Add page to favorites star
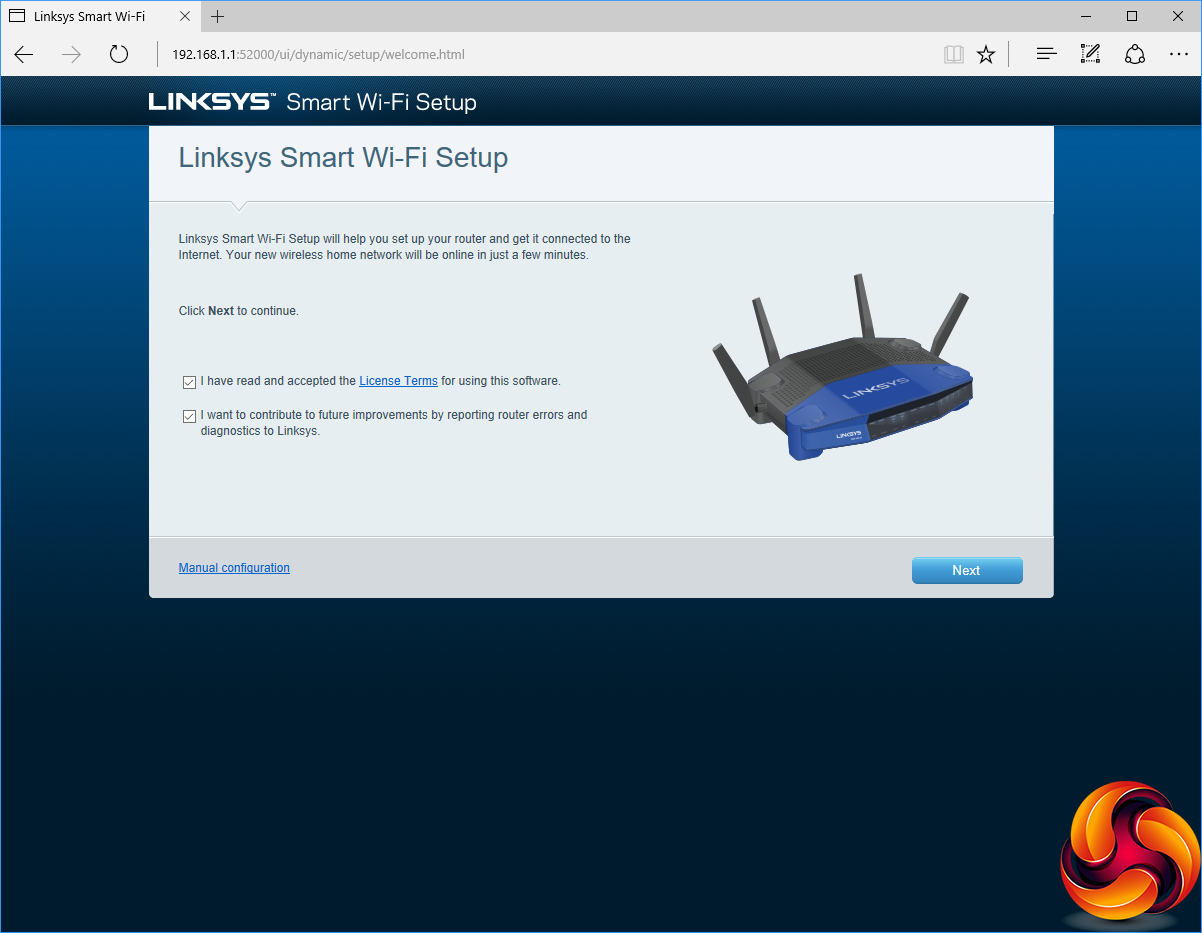The height and width of the screenshot is (933, 1202). [986, 54]
